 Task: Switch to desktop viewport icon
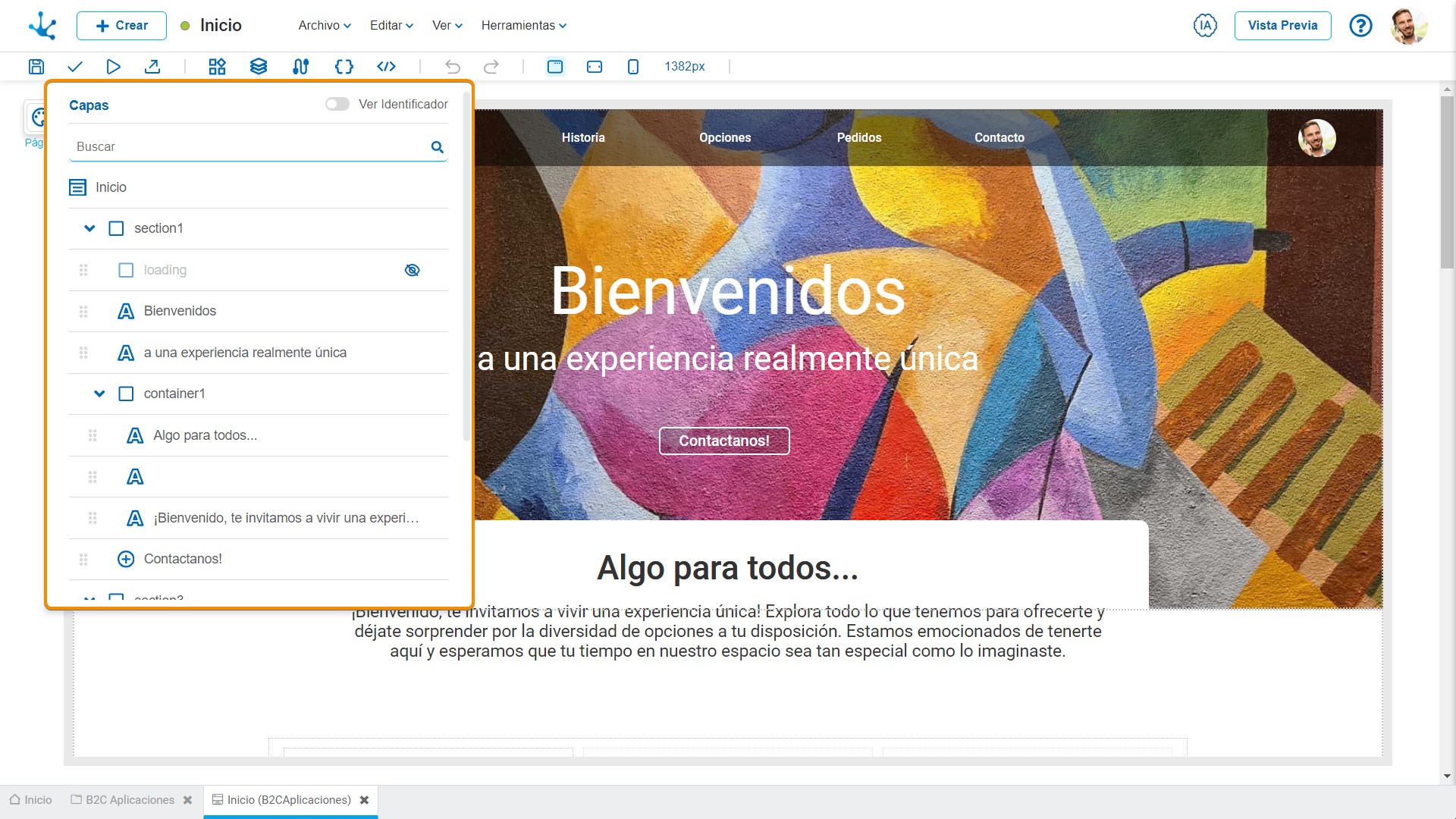(x=555, y=67)
